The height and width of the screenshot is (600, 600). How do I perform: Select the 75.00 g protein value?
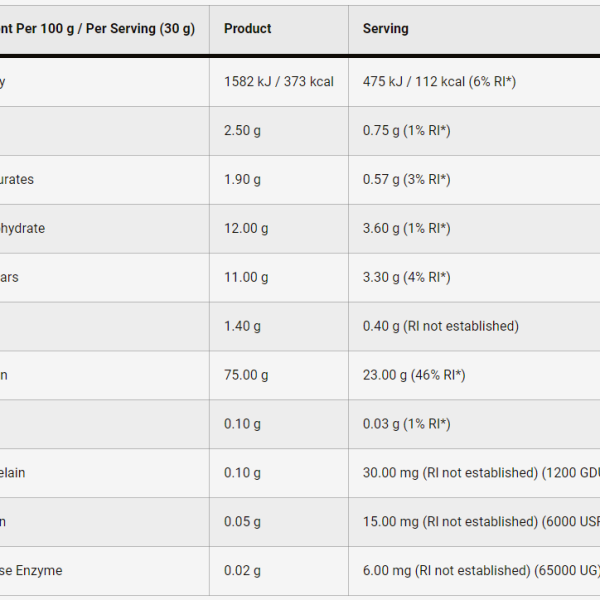pos(246,375)
